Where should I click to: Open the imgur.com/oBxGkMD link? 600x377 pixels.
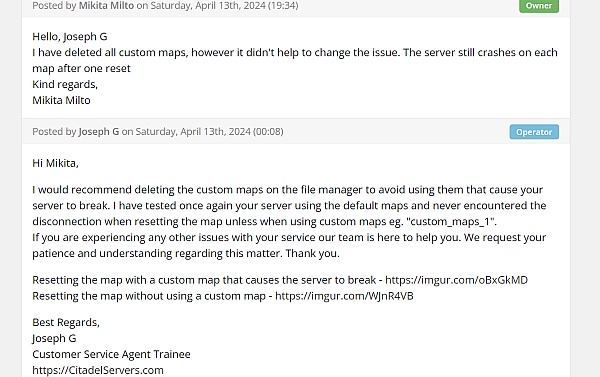[456, 280]
